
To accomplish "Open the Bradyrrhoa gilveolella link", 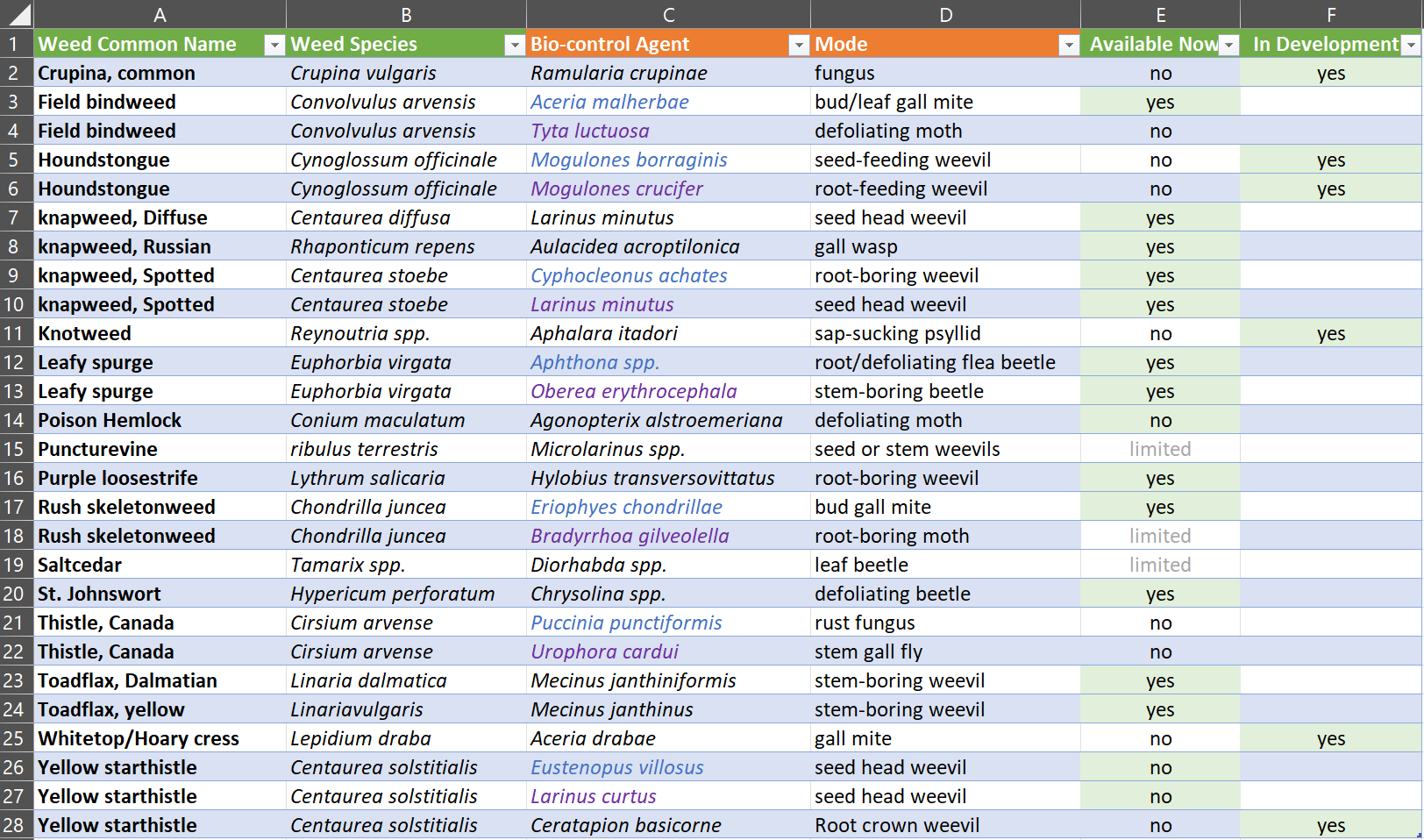I will coord(630,536).
